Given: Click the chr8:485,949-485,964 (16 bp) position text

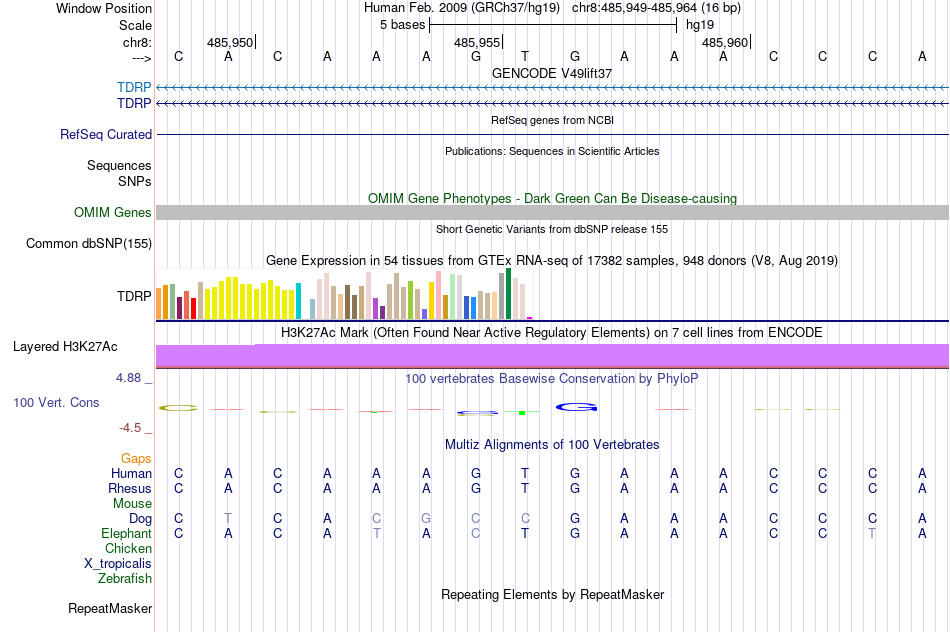Looking at the screenshot, I should [656, 8].
